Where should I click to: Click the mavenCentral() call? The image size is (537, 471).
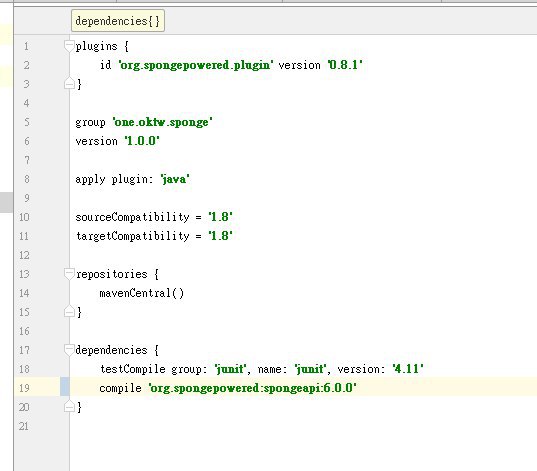click(x=141, y=293)
